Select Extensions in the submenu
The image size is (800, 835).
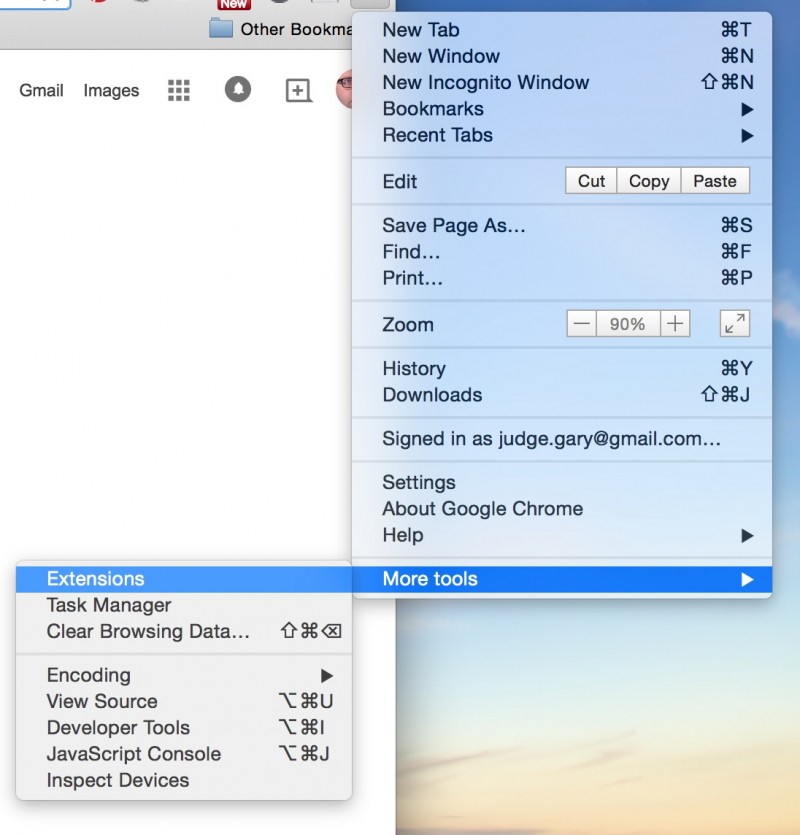184,579
